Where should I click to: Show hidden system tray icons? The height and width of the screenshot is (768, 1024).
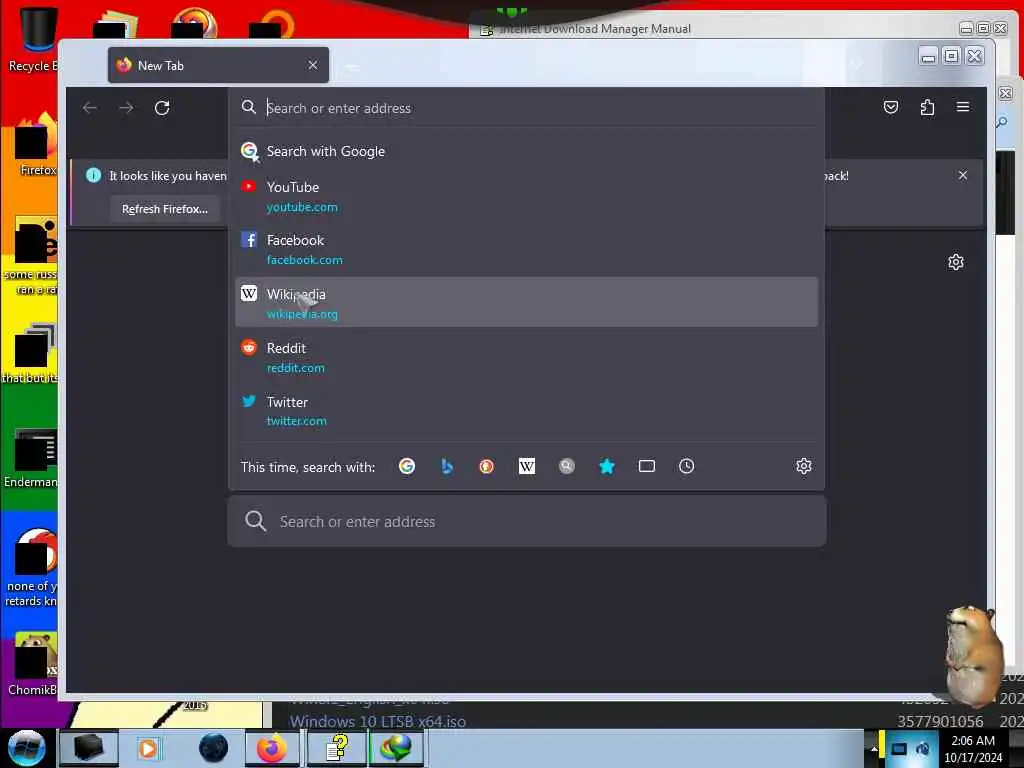click(x=873, y=748)
